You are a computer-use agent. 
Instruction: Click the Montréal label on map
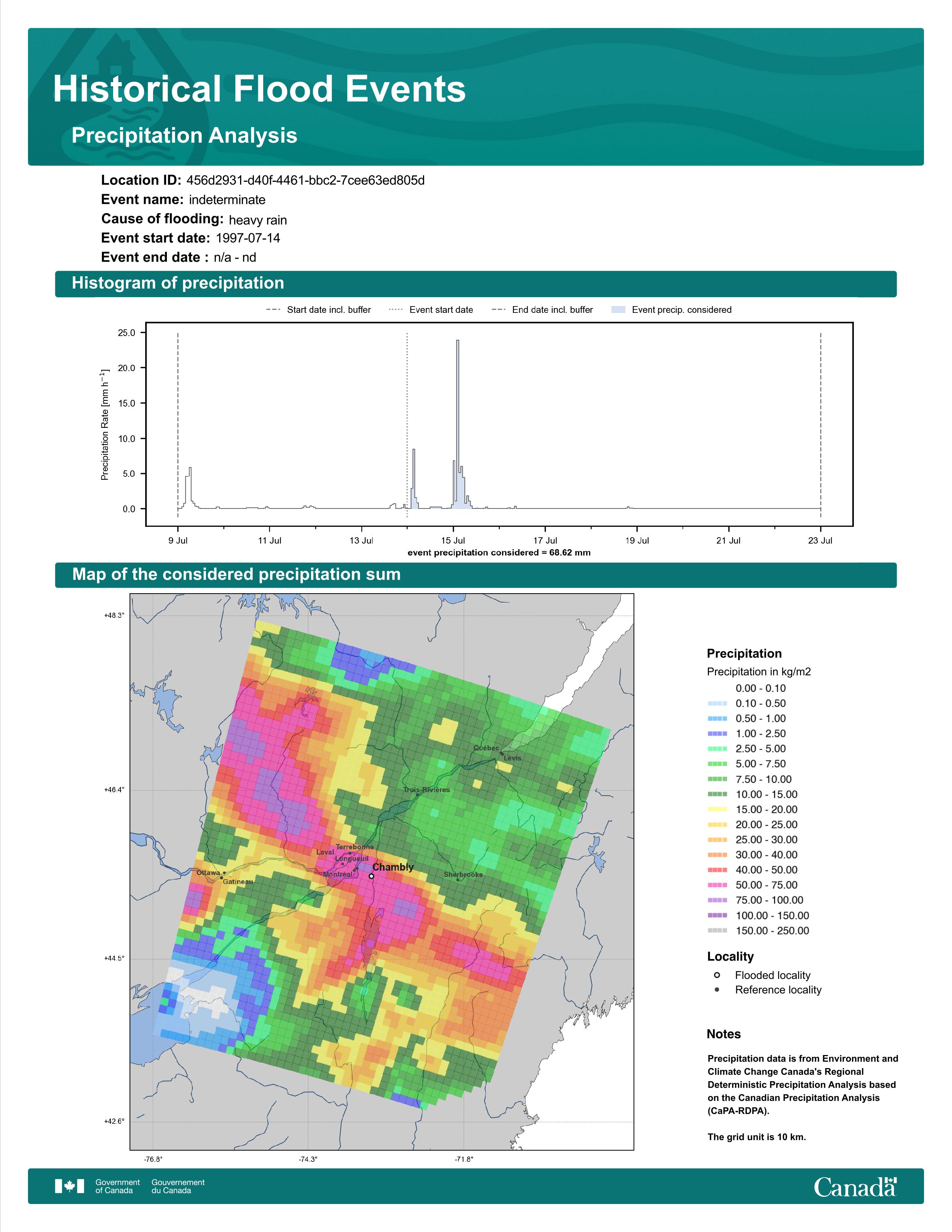point(337,874)
